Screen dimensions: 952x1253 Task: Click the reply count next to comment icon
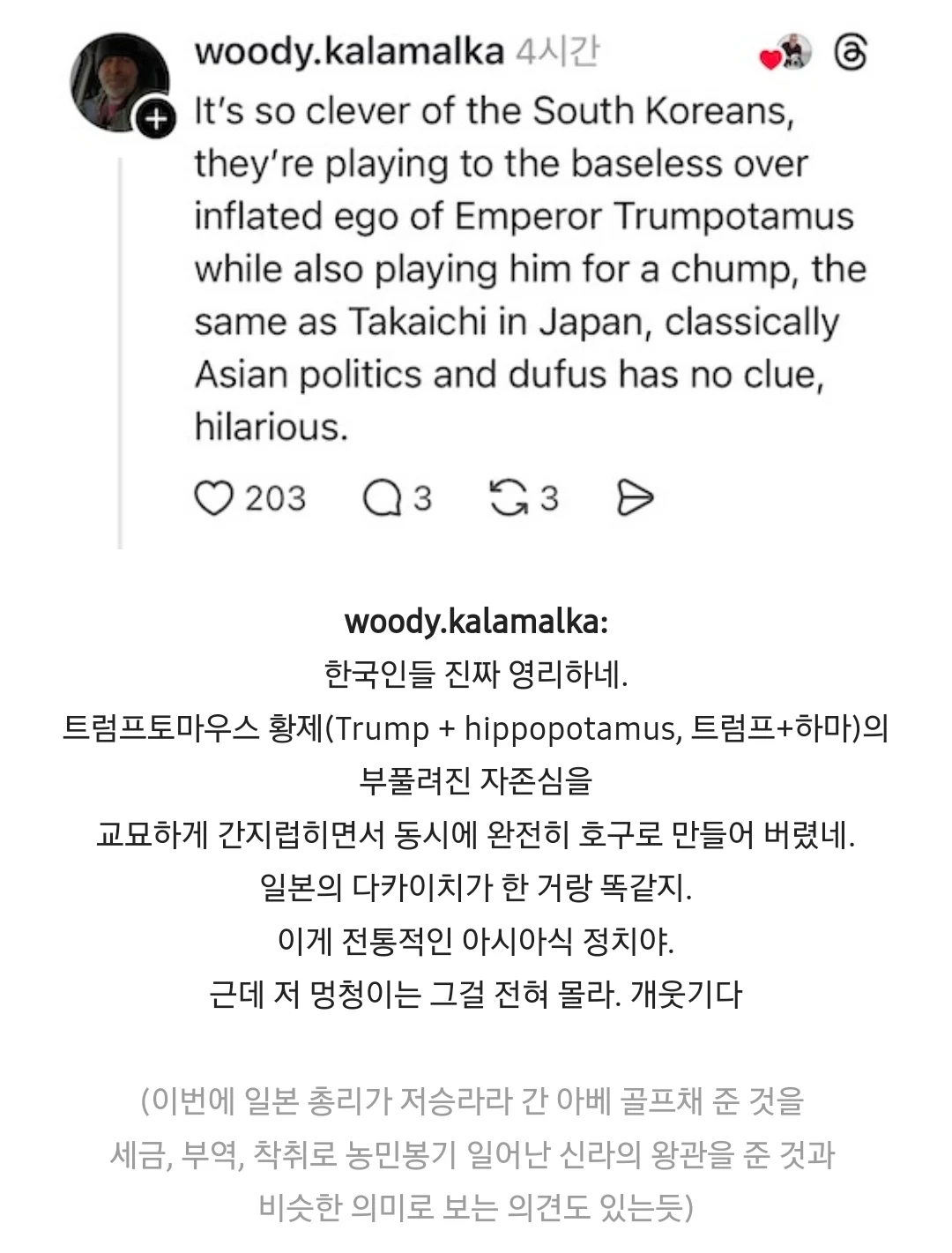[x=423, y=498]
